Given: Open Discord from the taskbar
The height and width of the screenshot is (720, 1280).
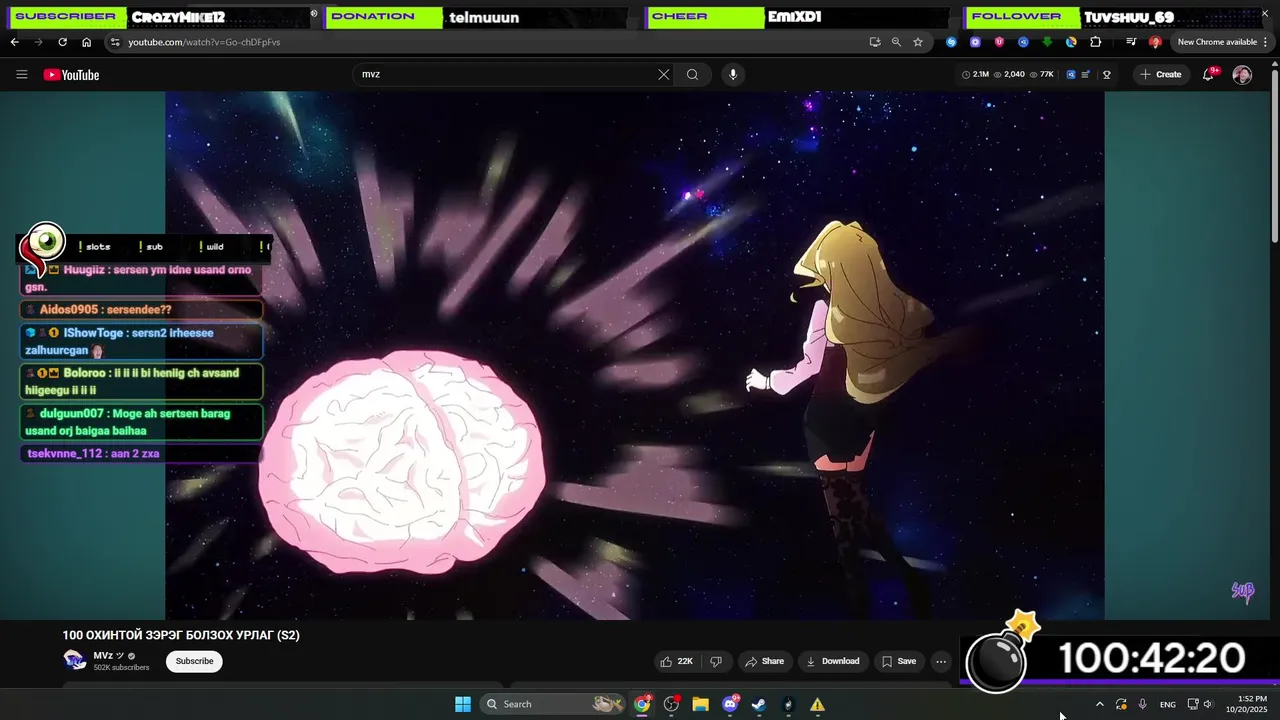Looking at the screenshot, I should 730,704.
